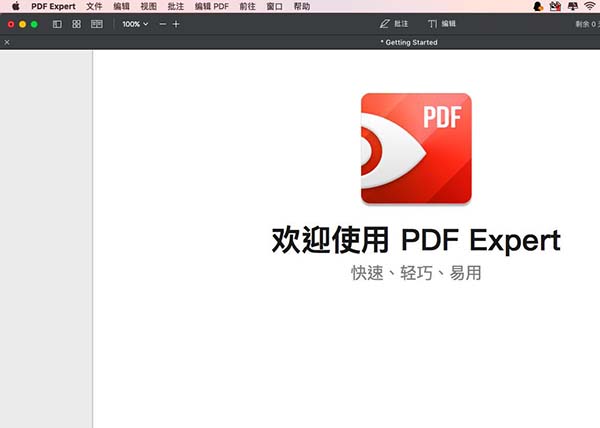Switch to the Getting Started tab

point(409,42)
